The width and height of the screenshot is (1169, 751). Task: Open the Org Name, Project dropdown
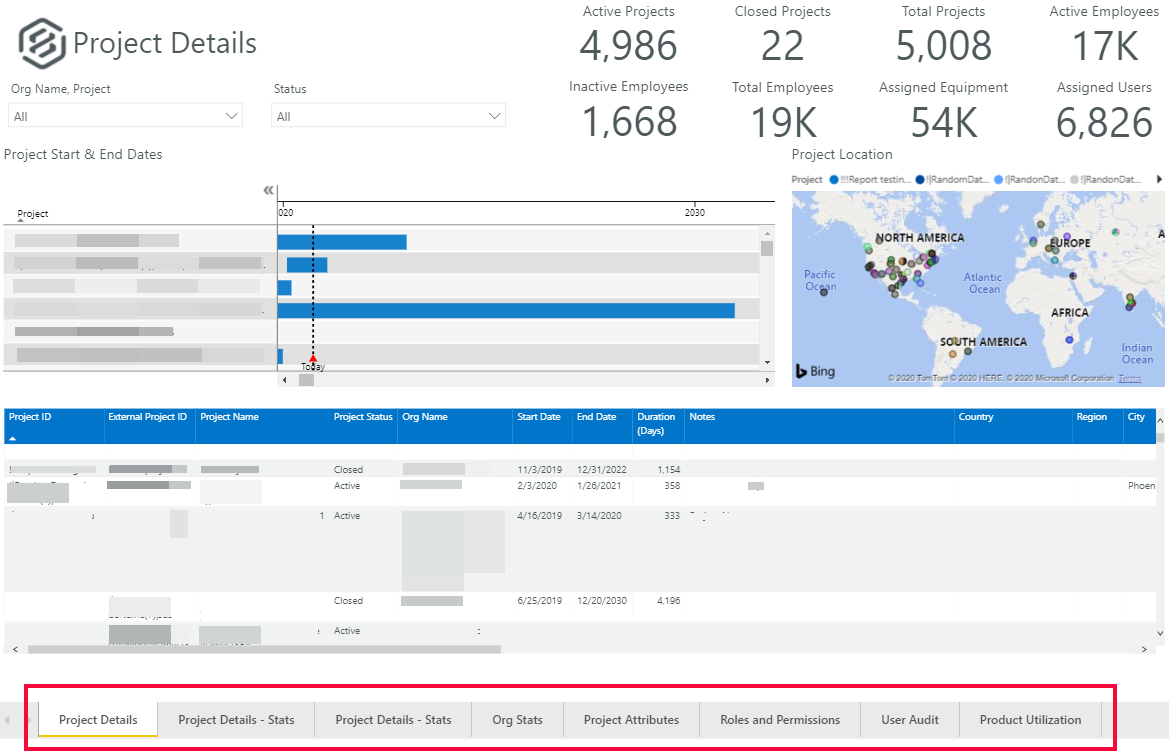tap(126, 116)
